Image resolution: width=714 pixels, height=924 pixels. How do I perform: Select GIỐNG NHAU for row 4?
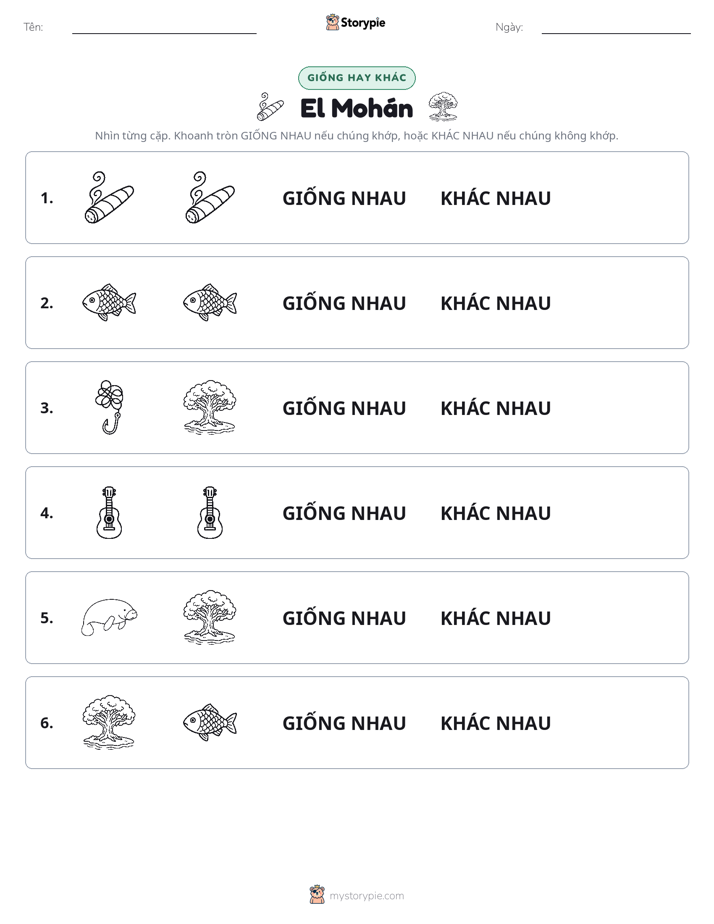pos(344,513)
